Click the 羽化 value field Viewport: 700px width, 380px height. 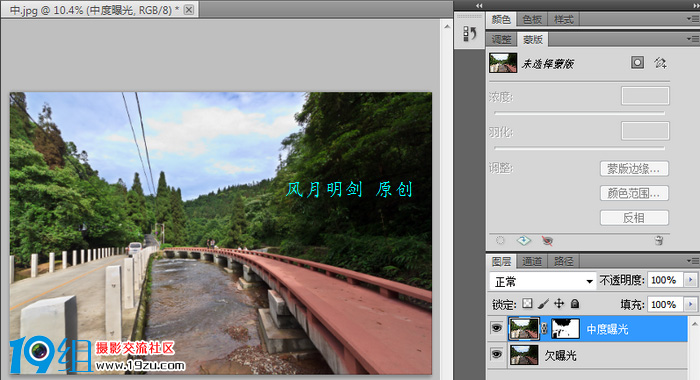645,131
